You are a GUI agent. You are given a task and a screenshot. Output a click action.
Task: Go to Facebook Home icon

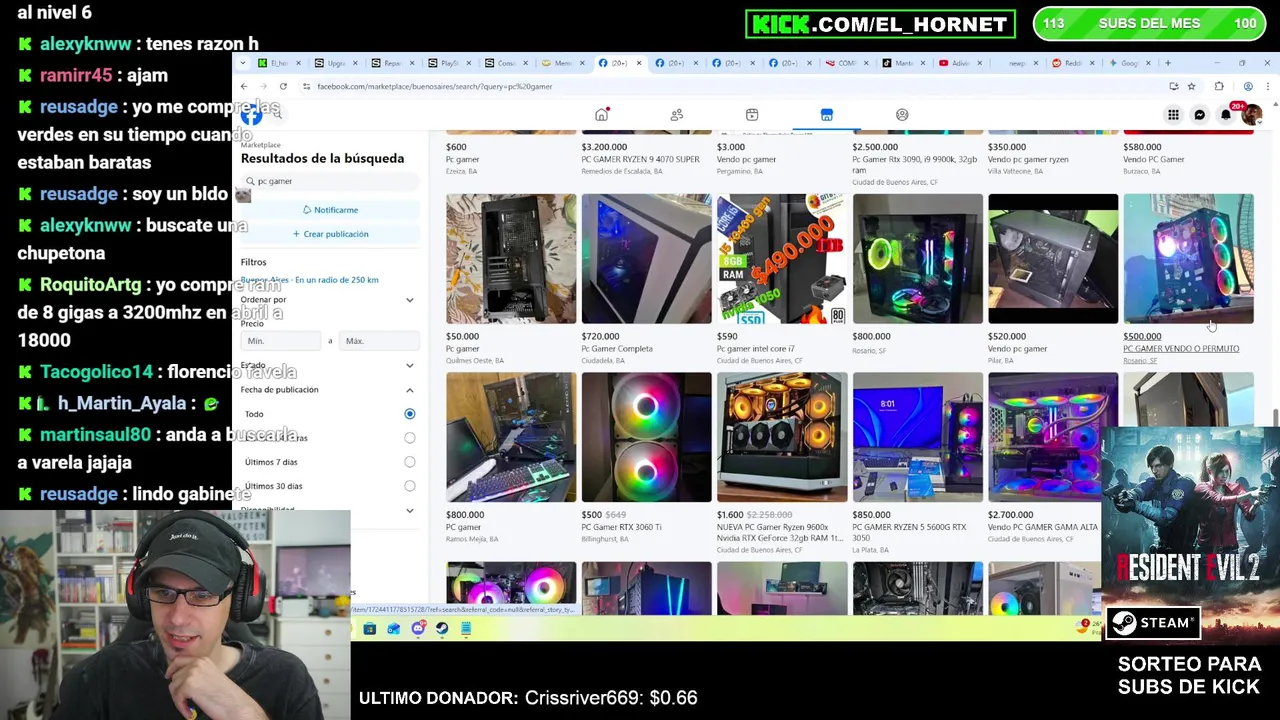(x=601, y=115)
